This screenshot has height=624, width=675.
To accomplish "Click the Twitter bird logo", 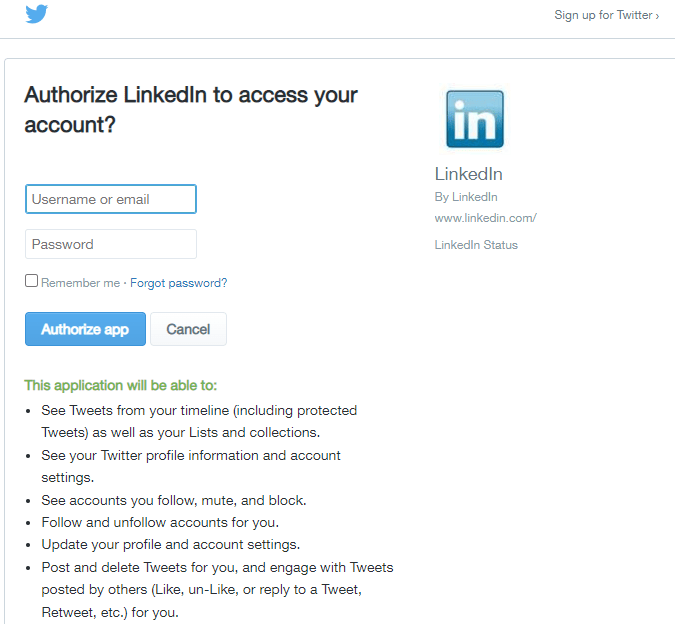I will point(37,15).
